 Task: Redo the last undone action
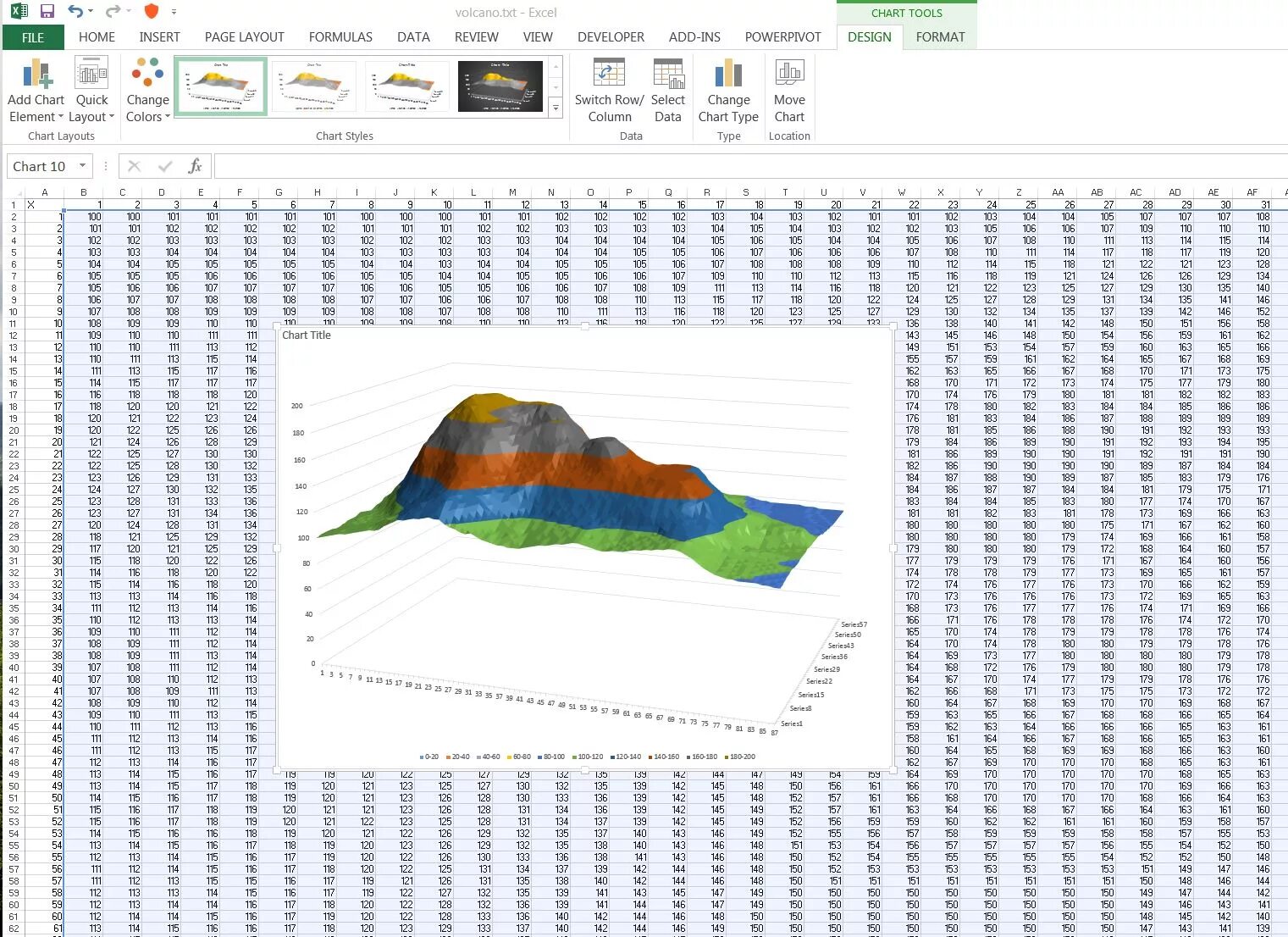113,12
